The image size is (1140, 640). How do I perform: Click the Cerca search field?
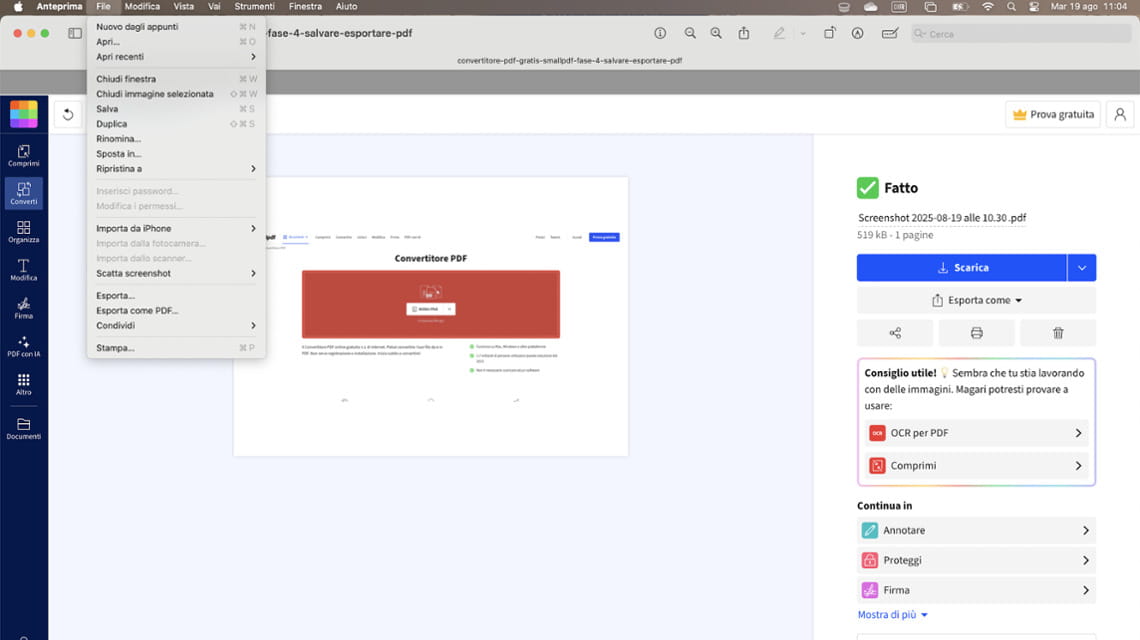pyautogui.click(x=1021, y=33)
